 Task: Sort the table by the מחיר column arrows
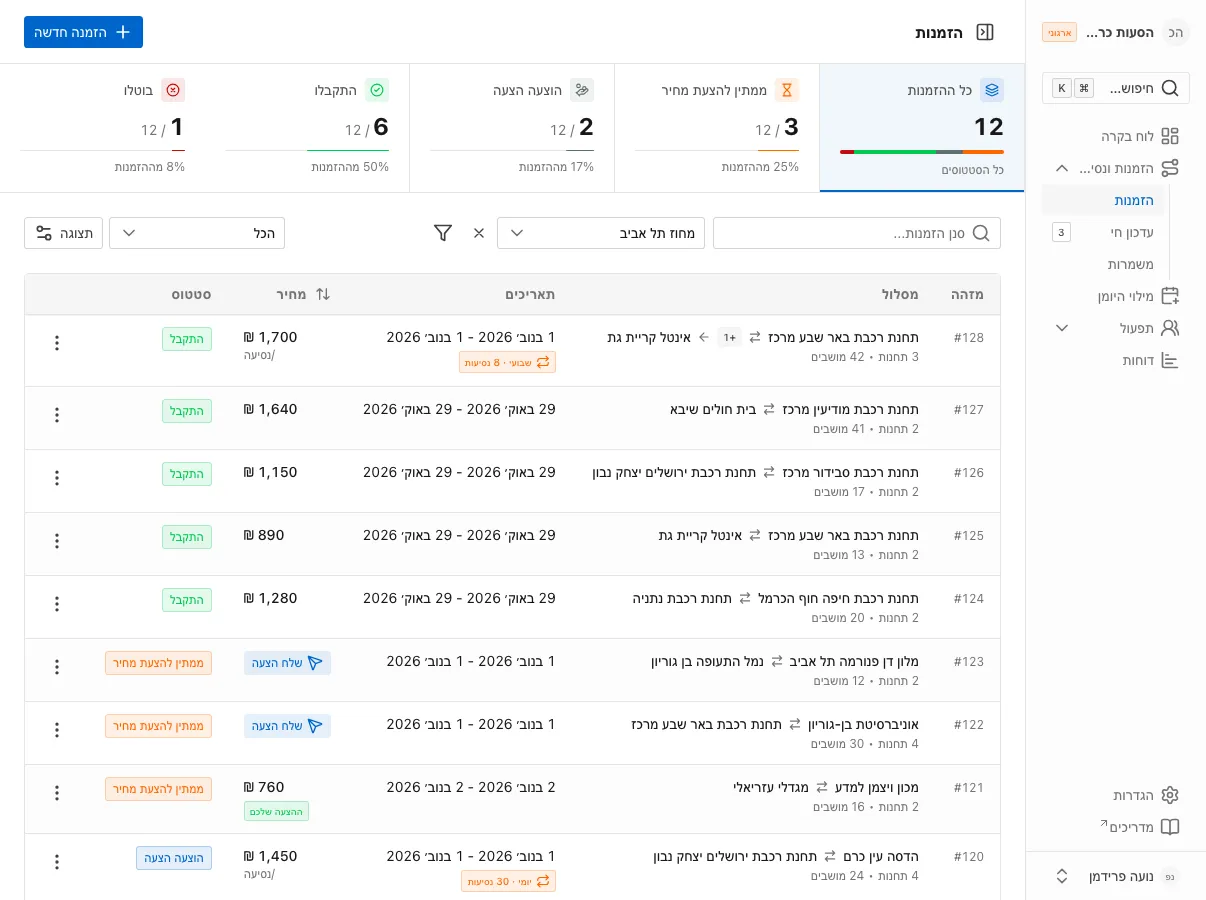322,294
